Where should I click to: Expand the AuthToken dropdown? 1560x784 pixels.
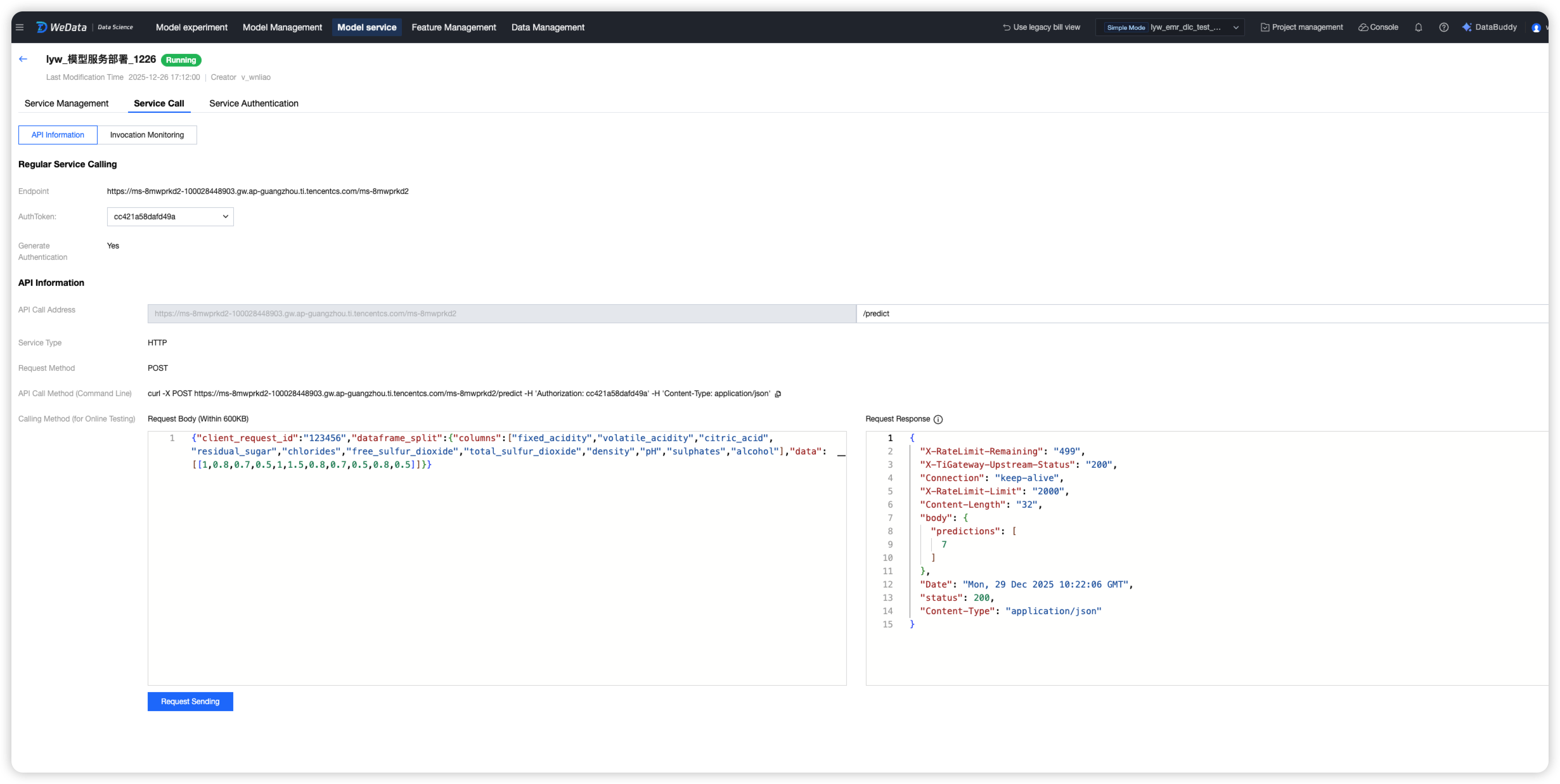coord(170,217)
